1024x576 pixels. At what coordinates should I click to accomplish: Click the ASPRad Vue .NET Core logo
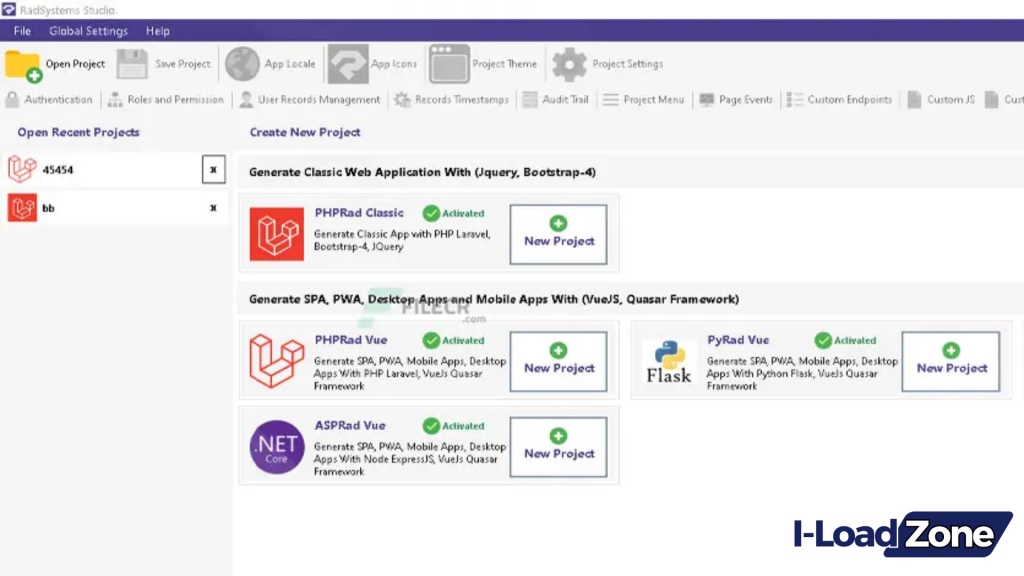tap(276, 447)
